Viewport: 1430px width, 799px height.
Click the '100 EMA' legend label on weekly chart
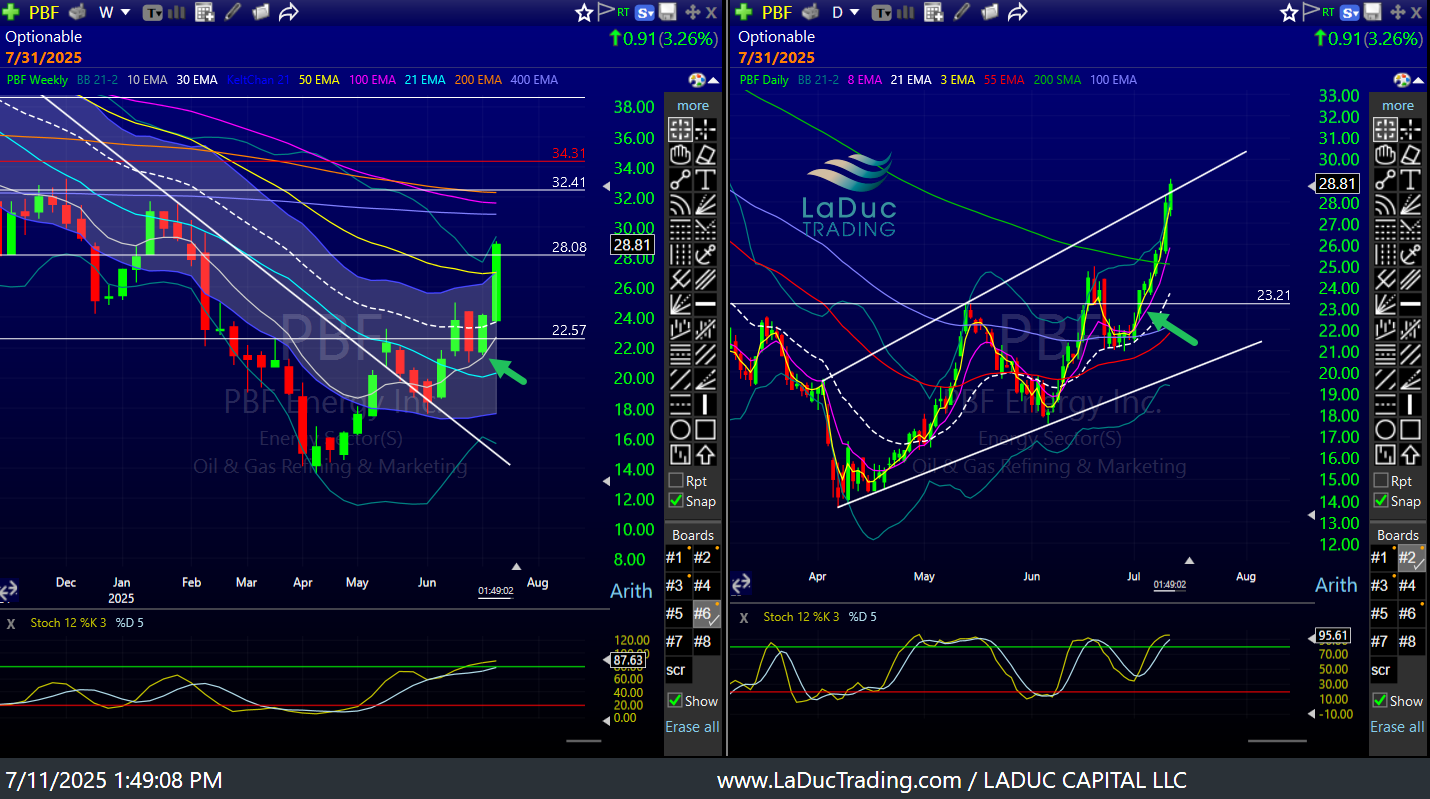(372, 80)
